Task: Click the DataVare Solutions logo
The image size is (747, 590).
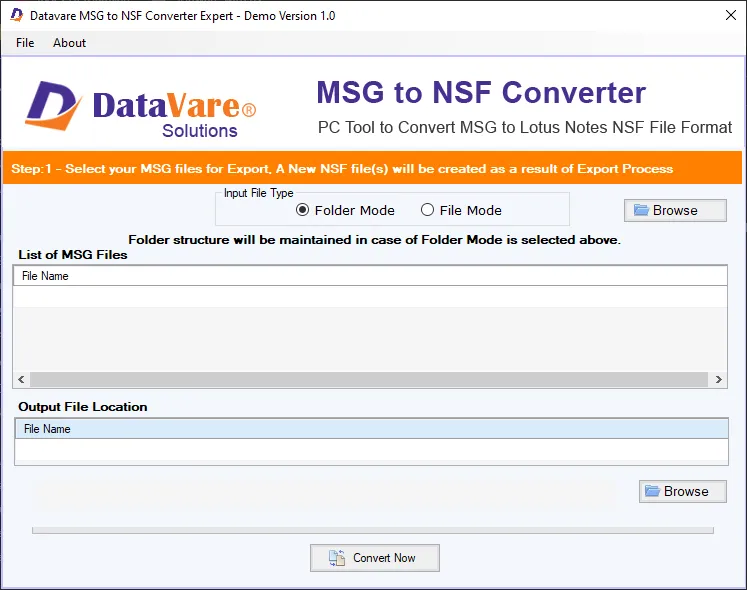Action: (x=141, y=109)
